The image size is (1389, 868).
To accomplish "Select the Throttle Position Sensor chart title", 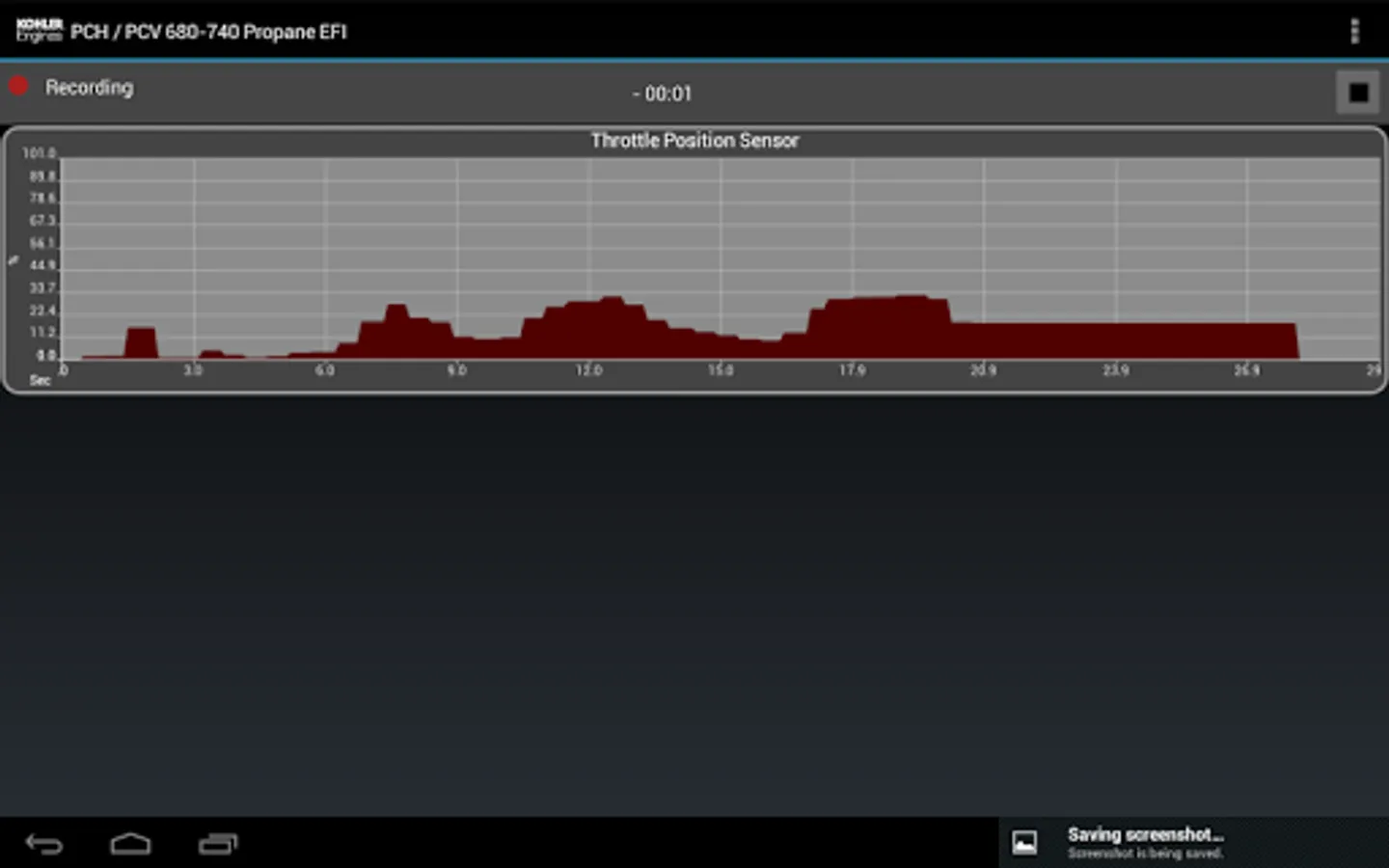I will pos(694,141).
